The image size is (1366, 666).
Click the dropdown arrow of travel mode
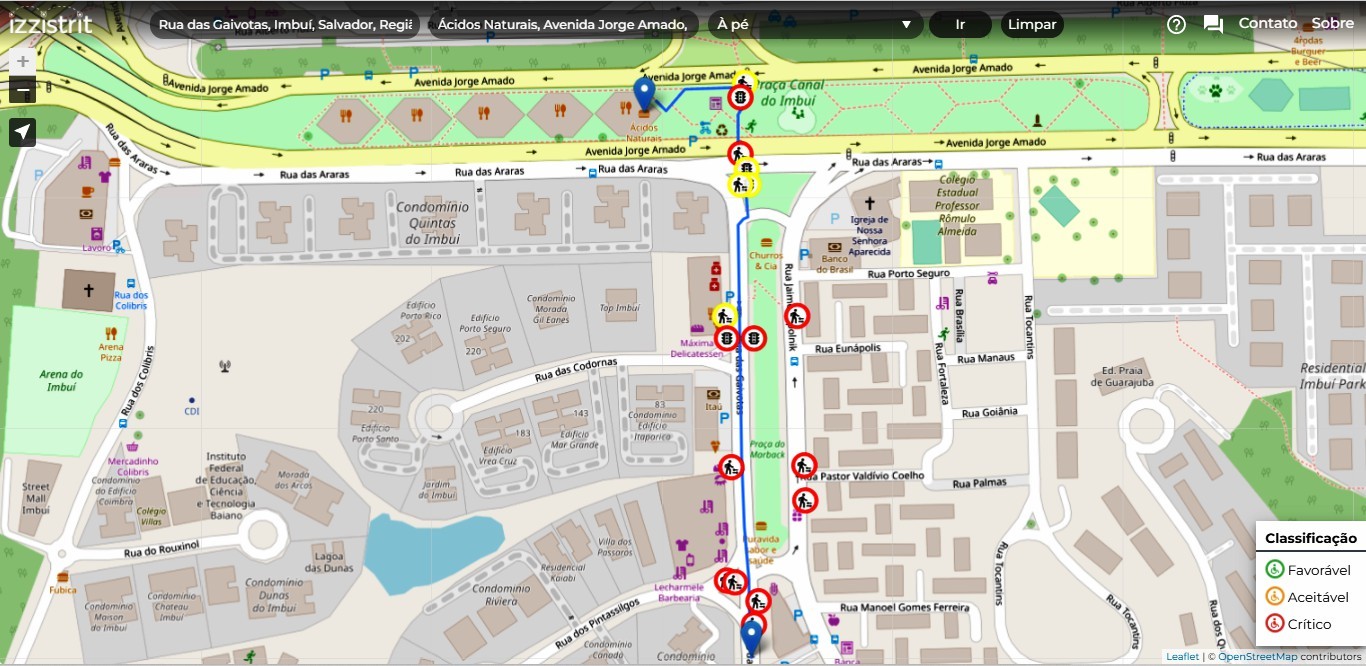(906, 25)
